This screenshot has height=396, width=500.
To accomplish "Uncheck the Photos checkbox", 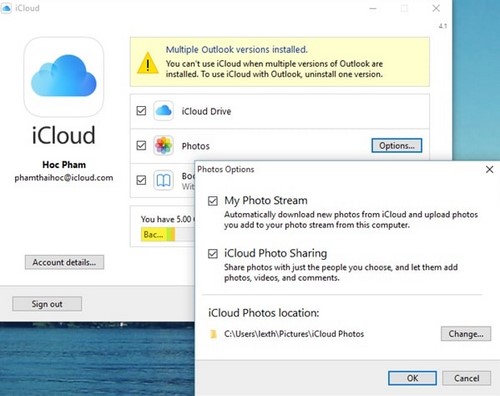I will point(141,146).
